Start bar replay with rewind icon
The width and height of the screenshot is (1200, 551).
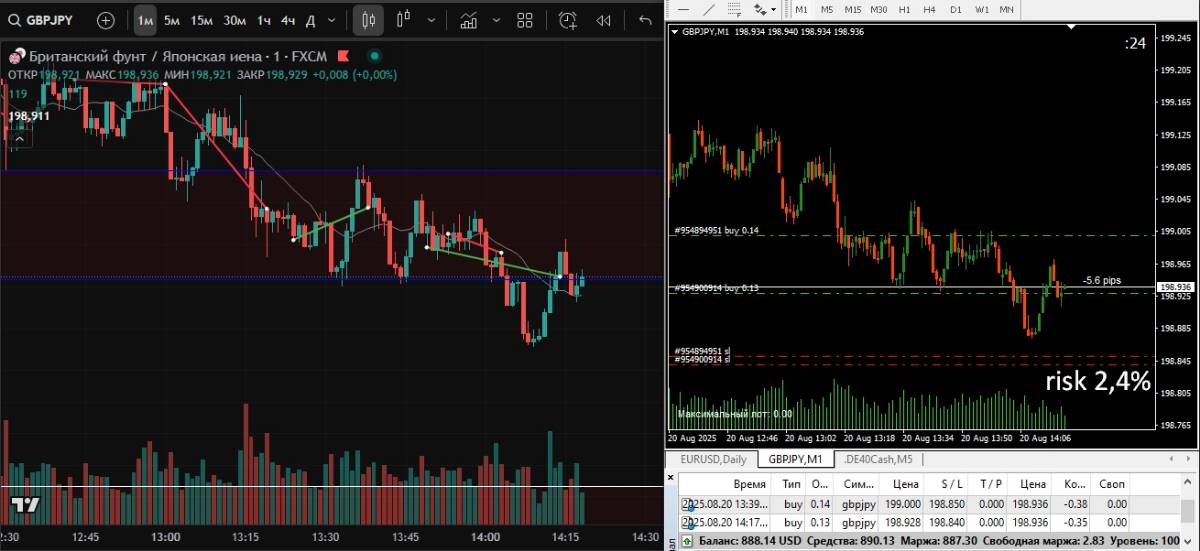click(603, 20)
